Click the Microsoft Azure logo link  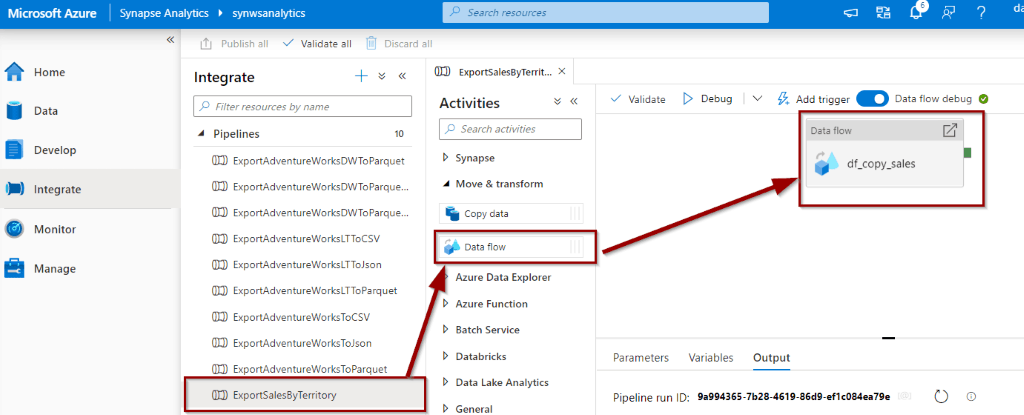coord(52,12)
